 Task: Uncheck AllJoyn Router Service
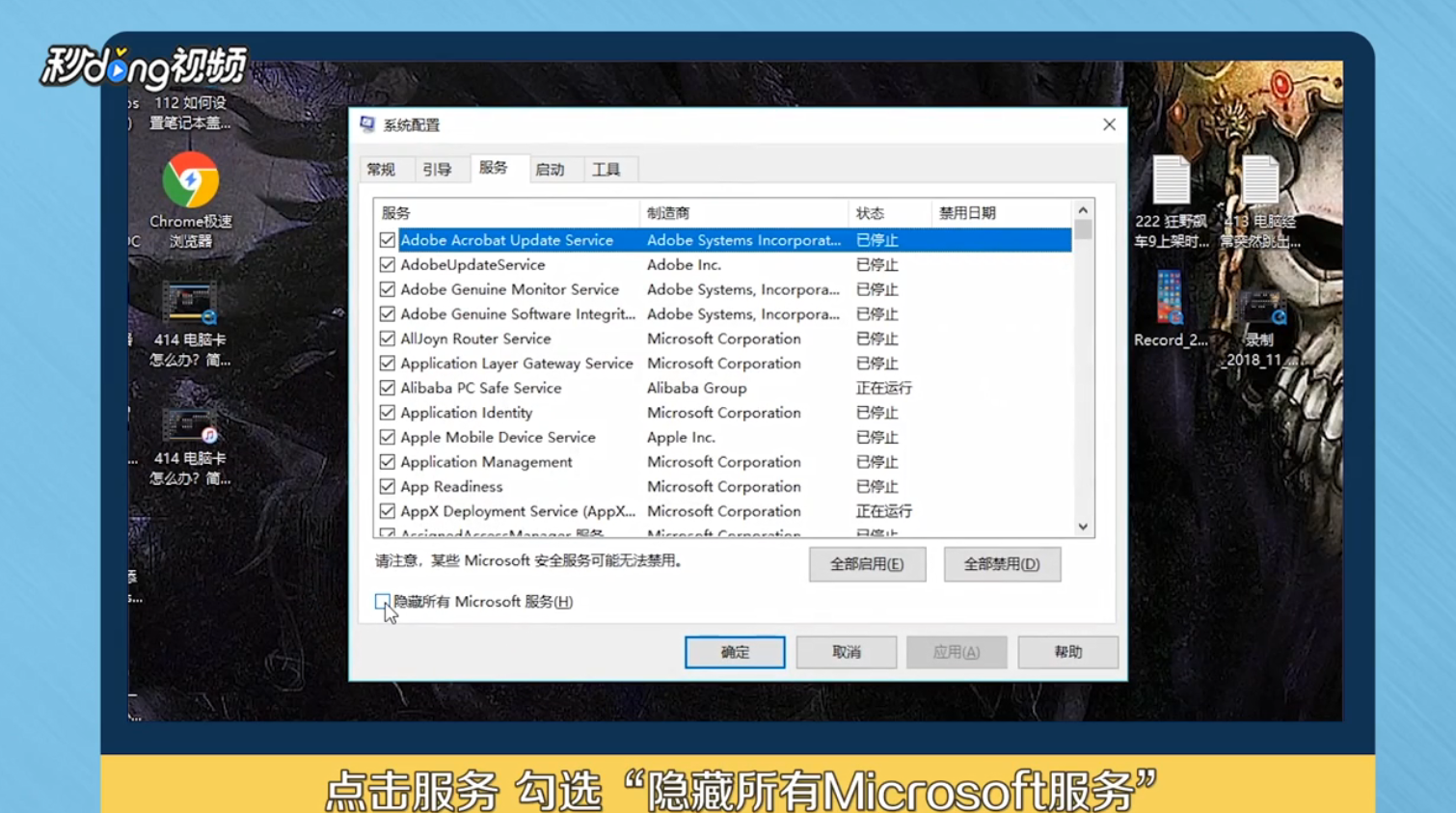[388, 339]
